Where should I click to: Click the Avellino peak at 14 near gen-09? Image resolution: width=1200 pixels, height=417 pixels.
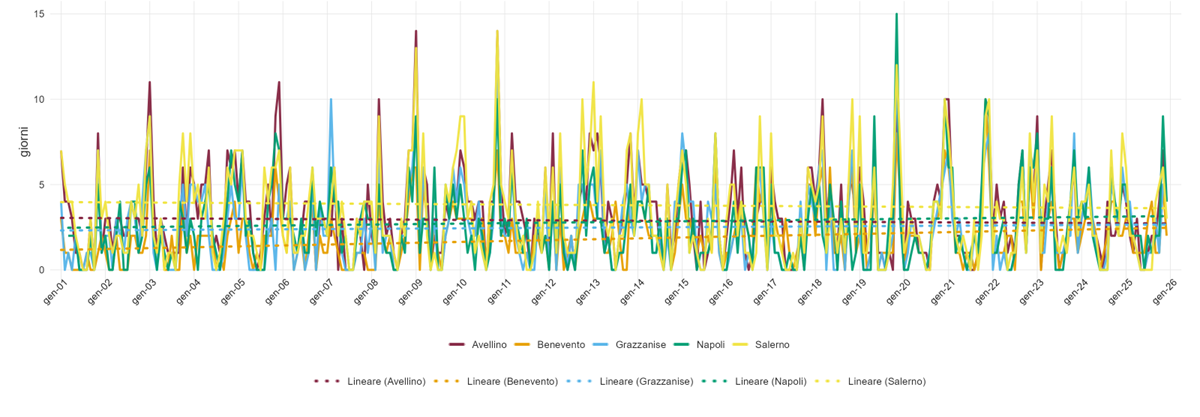(416, 32)
